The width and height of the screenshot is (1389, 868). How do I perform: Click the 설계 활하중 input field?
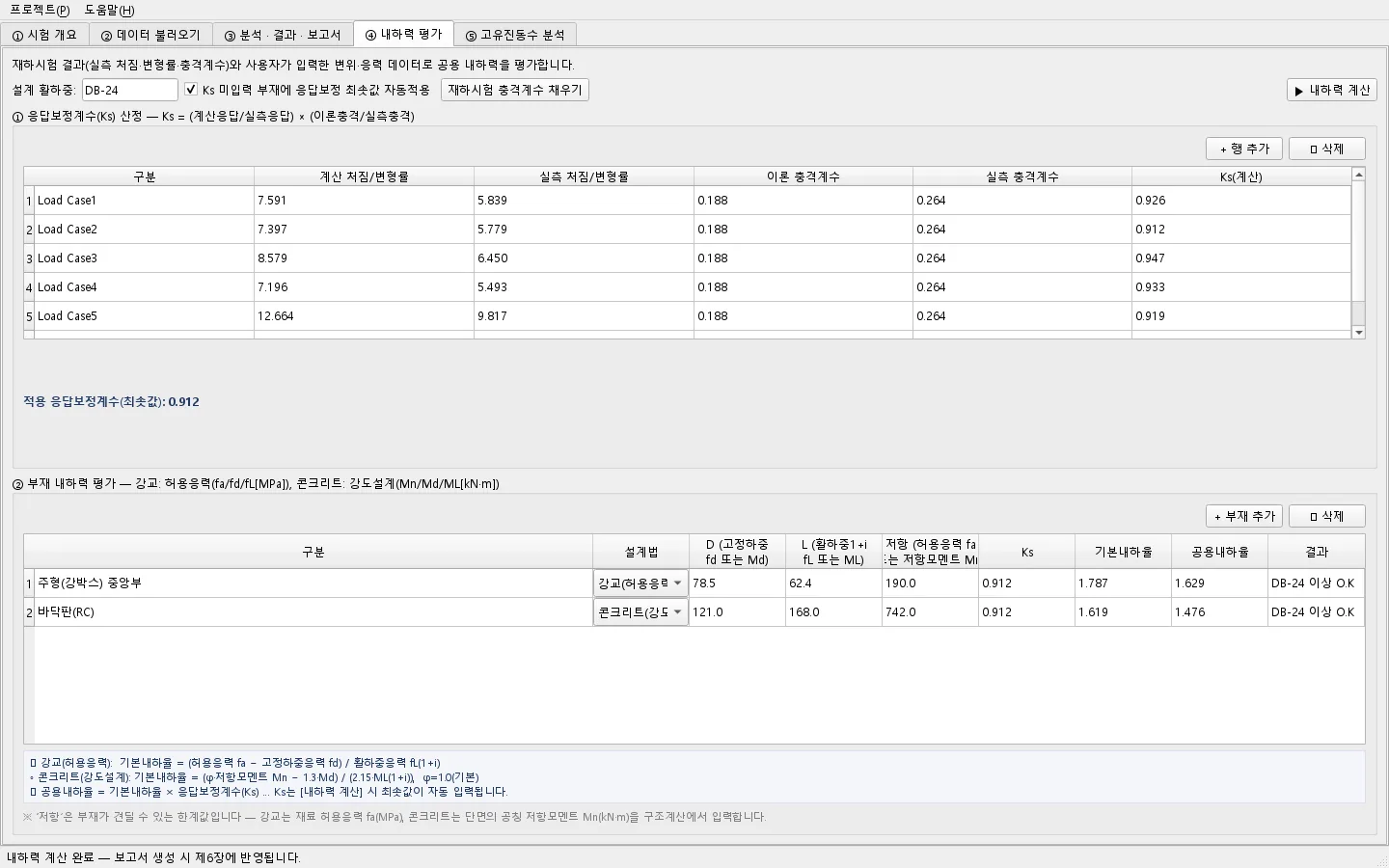tap(129, 90)
